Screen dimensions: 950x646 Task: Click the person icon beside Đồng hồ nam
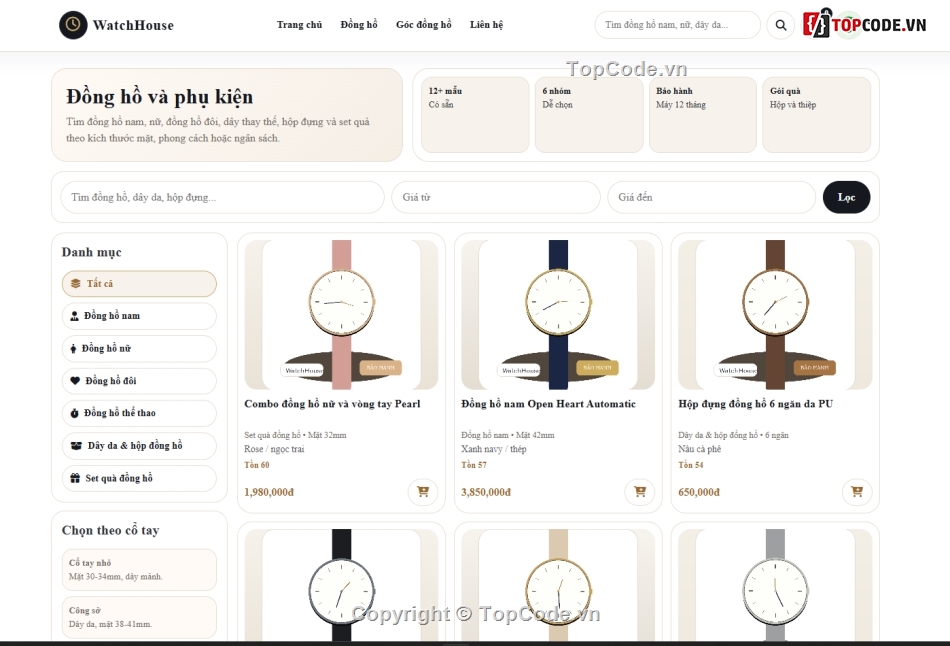[x=75, y=316]
